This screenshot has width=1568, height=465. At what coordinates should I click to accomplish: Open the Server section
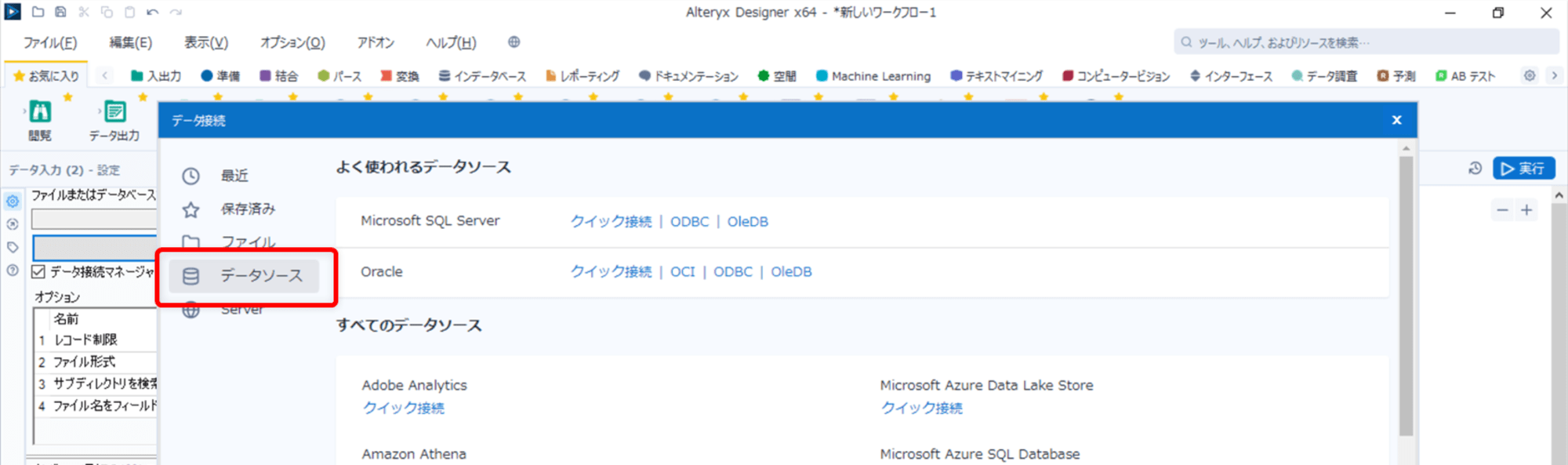[241, 310]
